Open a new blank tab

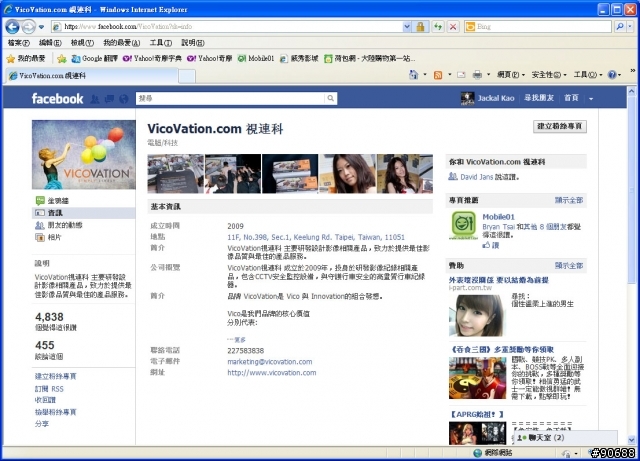[x=187, y=76]
